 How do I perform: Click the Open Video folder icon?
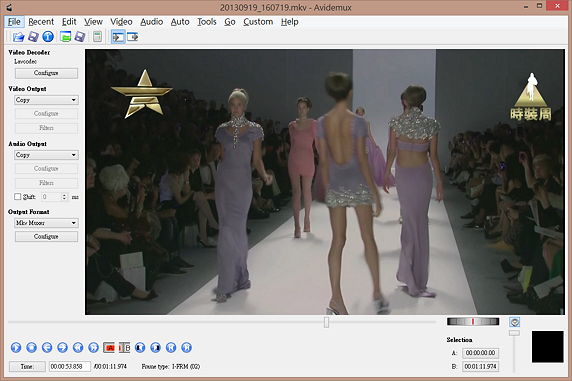pos(18,37)
